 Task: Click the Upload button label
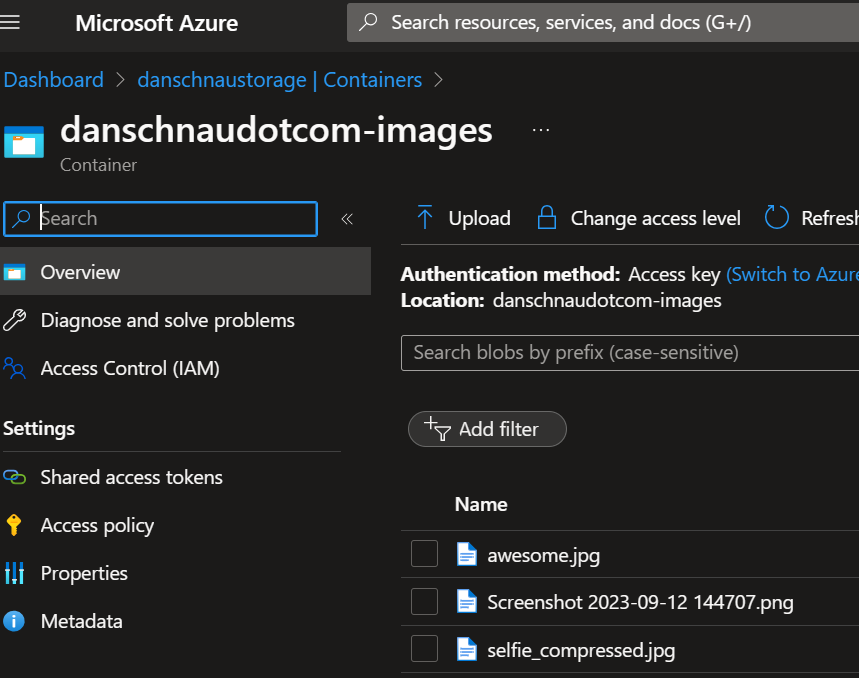(x=479, y=218)
